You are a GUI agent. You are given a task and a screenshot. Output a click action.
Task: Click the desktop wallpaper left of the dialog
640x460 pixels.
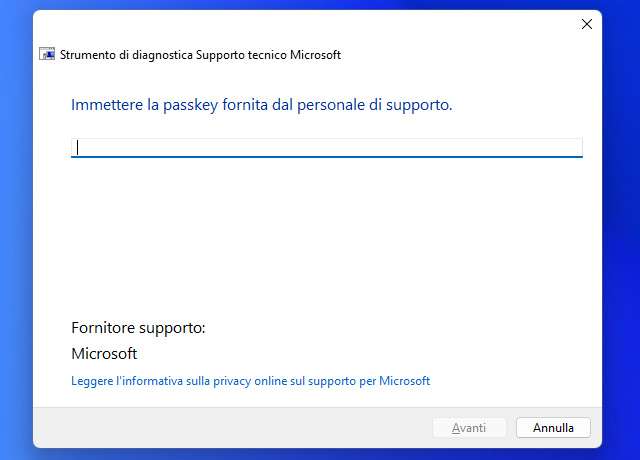[15, 230]
